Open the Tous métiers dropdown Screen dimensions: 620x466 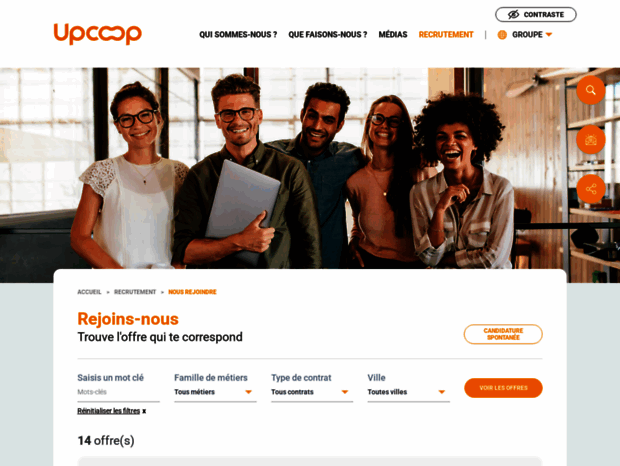215,392
